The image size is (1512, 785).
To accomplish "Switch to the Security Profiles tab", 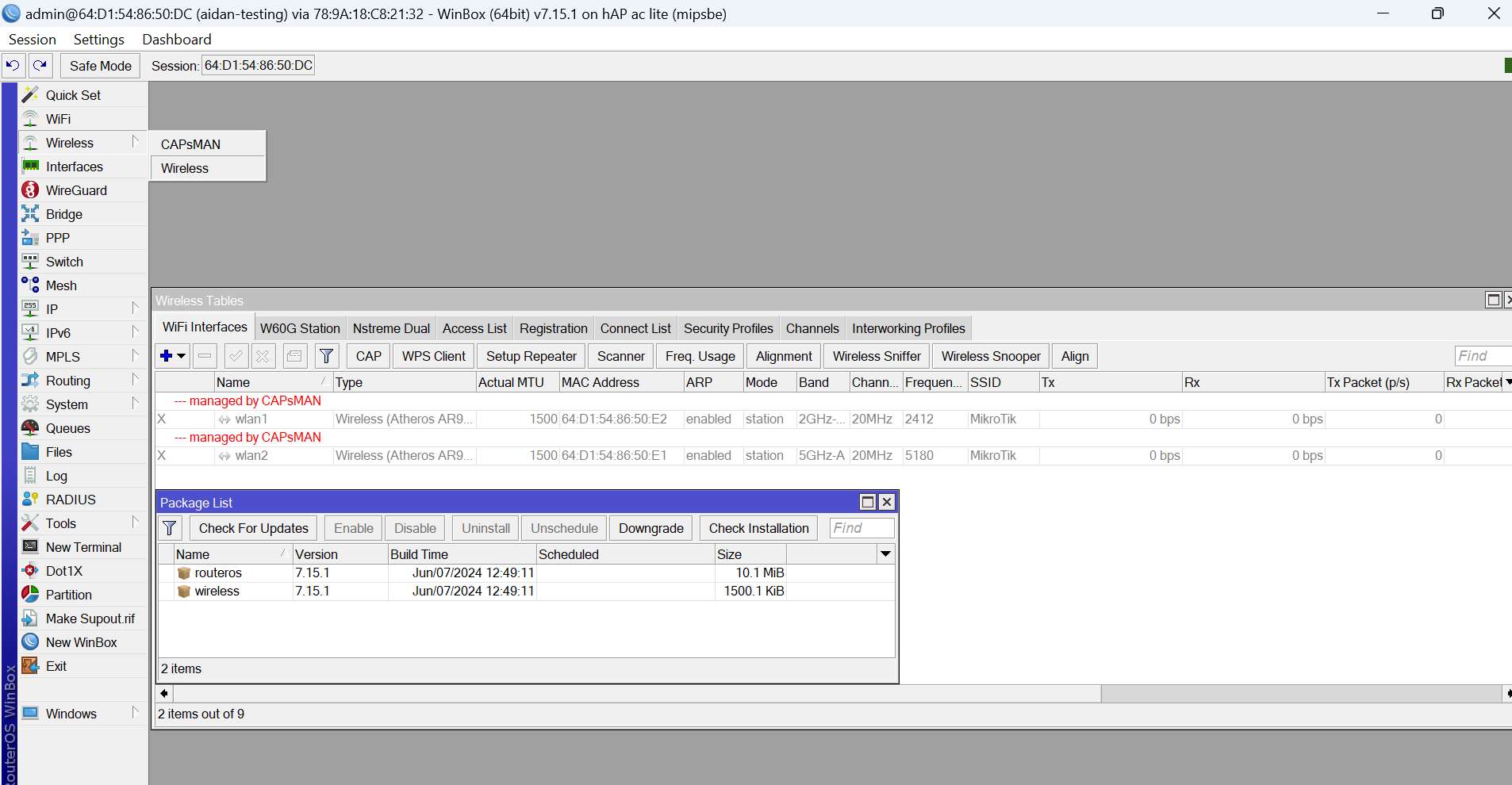I will pos(728,328).
